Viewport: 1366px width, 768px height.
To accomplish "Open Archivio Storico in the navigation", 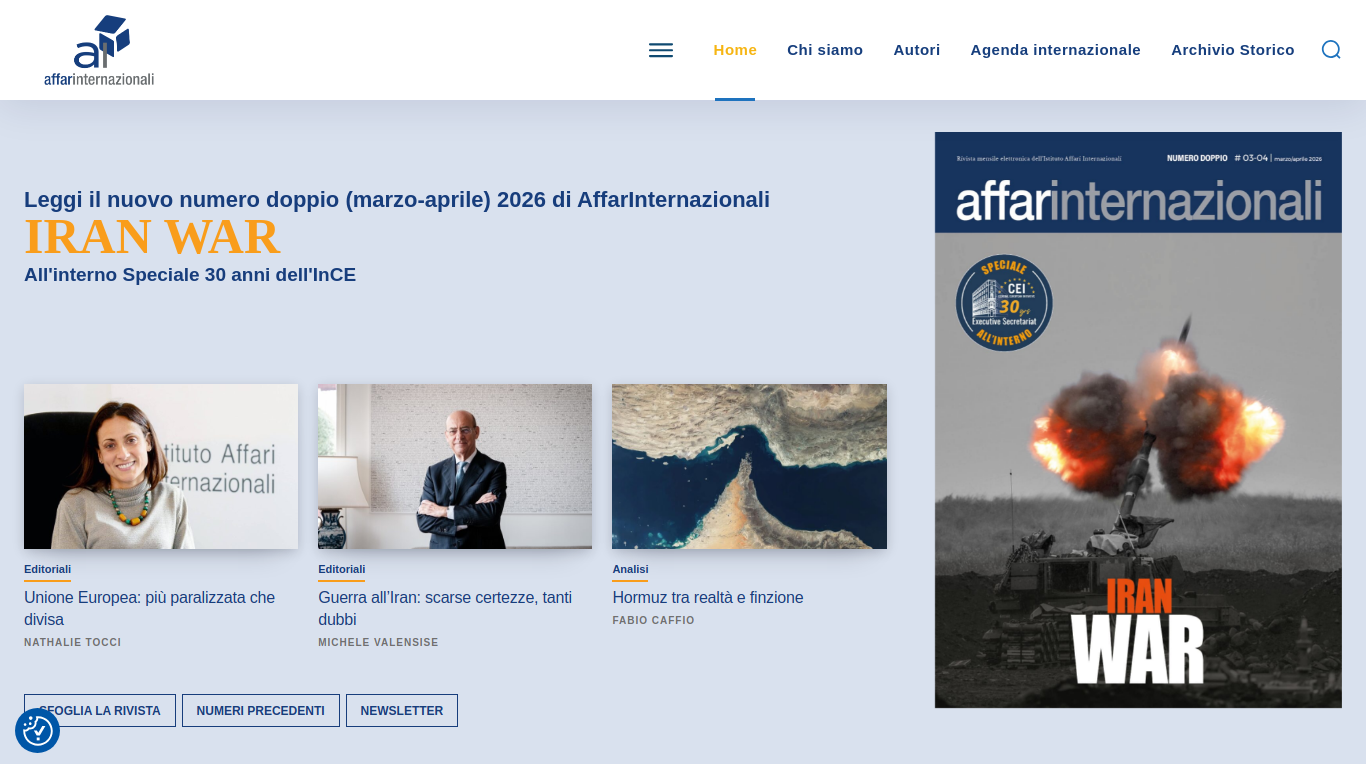I will tap(1233, 50).
